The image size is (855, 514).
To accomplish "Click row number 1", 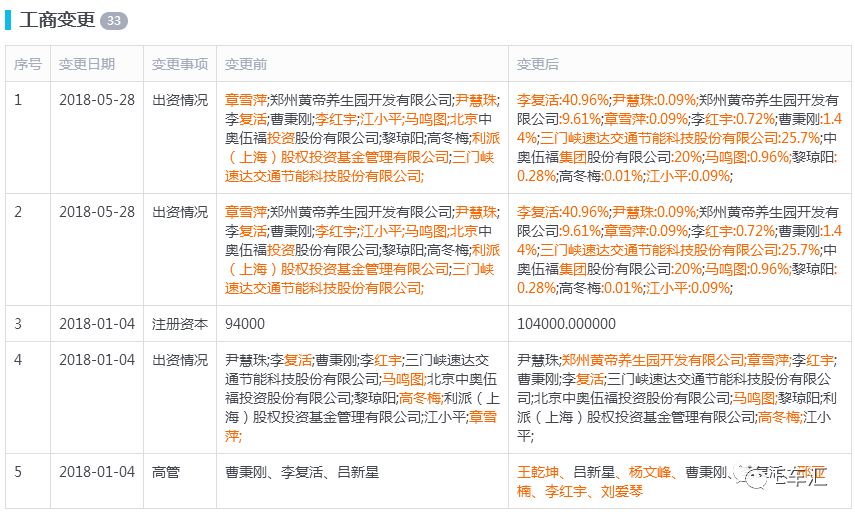I will [18, 100].
